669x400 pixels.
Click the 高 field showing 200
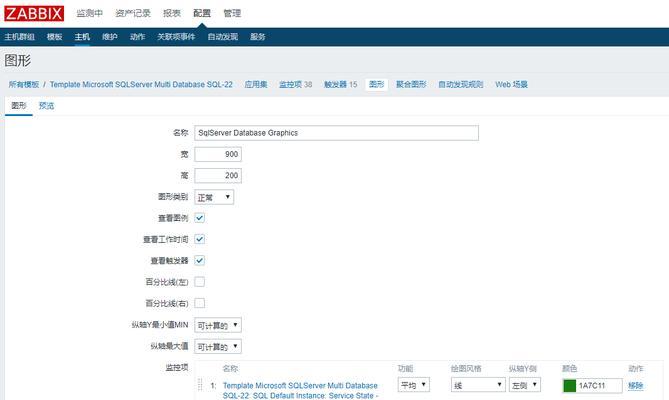coord(218,176)
